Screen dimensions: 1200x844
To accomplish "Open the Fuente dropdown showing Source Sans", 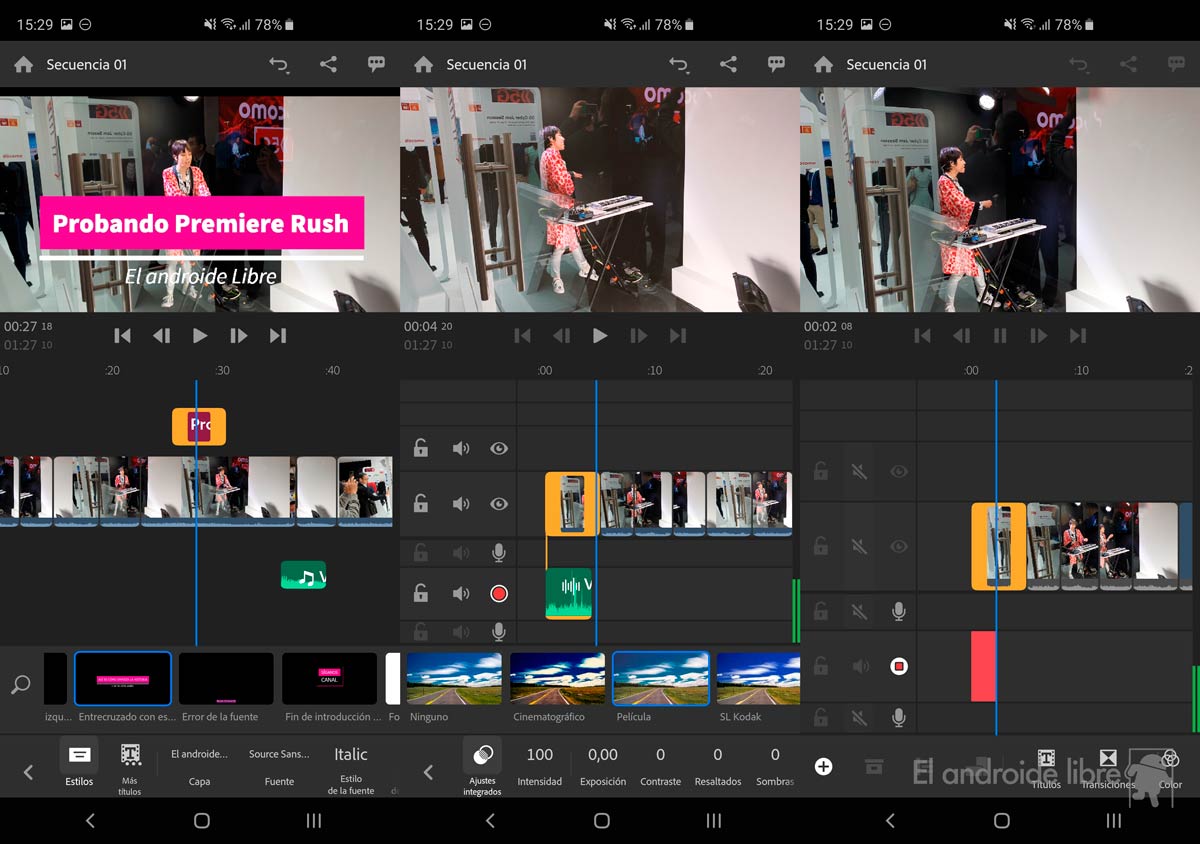I will (279, 765).
